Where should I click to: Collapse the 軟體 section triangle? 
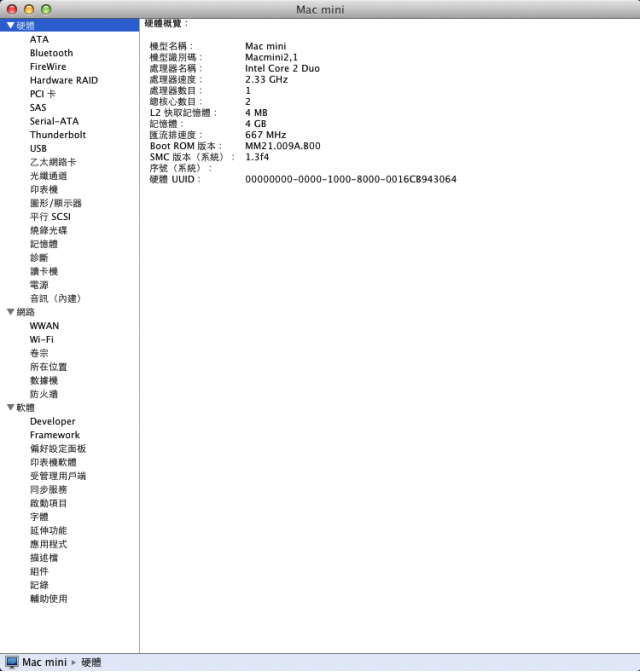tap(10, 408)
